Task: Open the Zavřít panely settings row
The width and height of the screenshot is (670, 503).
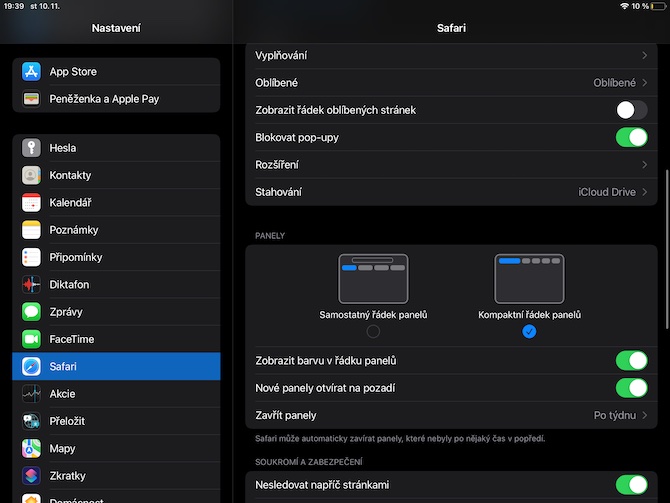Action: point(451,415)
